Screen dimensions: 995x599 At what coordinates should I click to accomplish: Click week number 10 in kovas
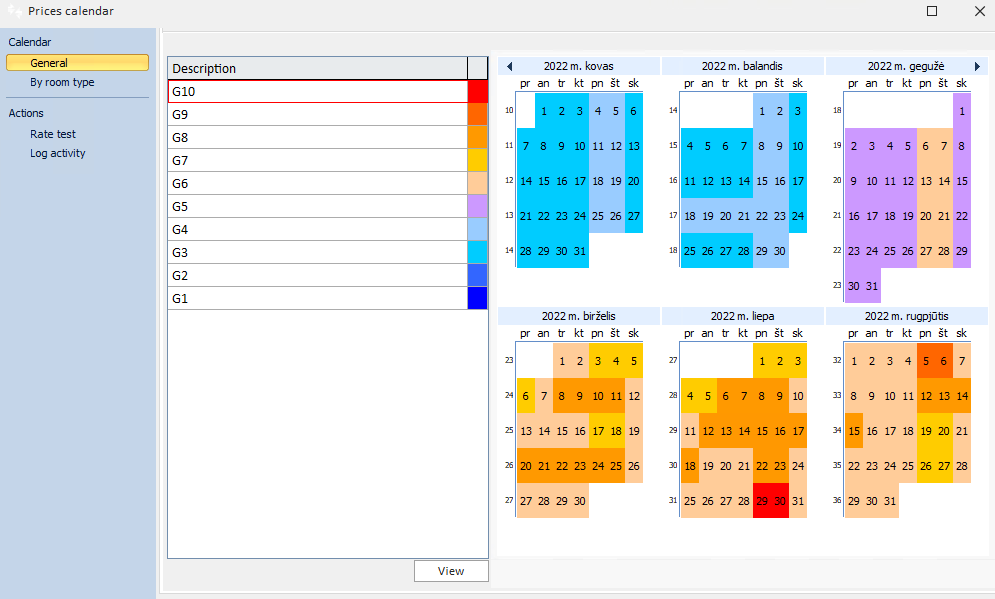[x=509, y=110]
